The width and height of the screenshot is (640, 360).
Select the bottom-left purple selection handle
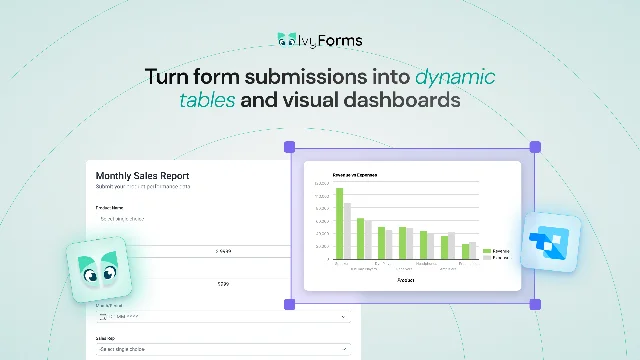[x=289, y=304]
